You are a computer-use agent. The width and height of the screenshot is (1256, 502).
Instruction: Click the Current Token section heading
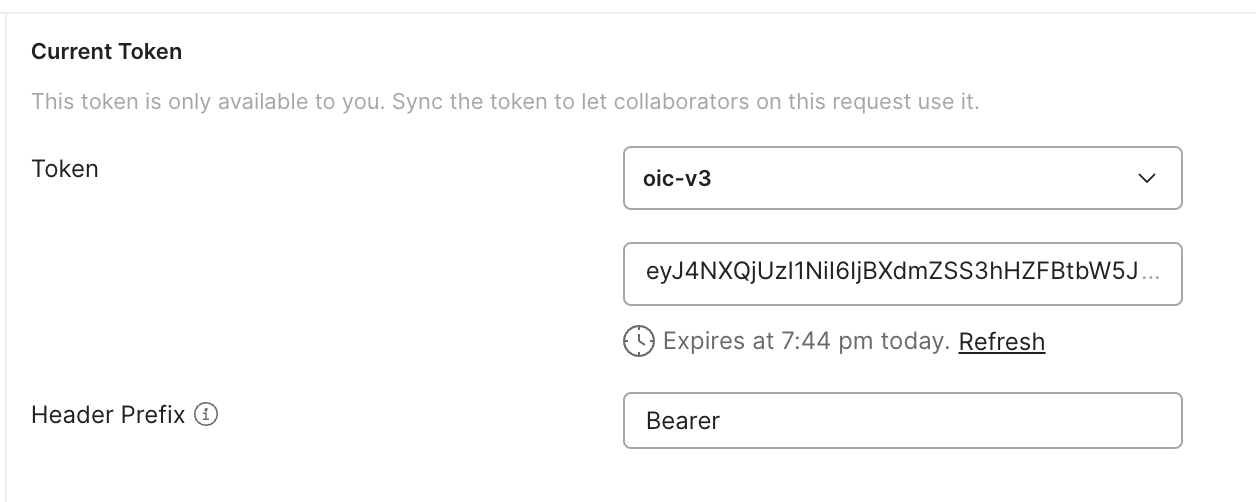click(x=106, y=51)
